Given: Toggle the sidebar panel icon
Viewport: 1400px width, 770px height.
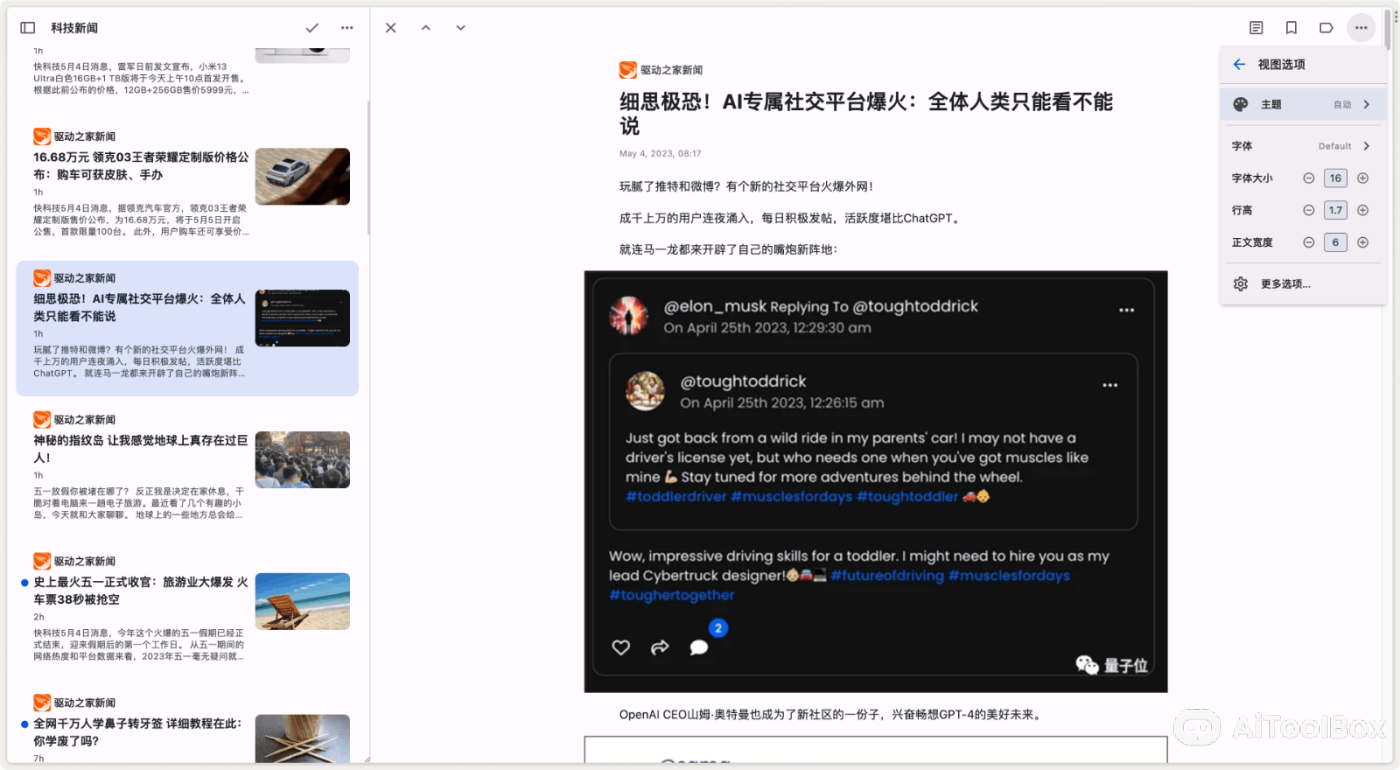Looking at the screenshot, I should click(26, 27).
